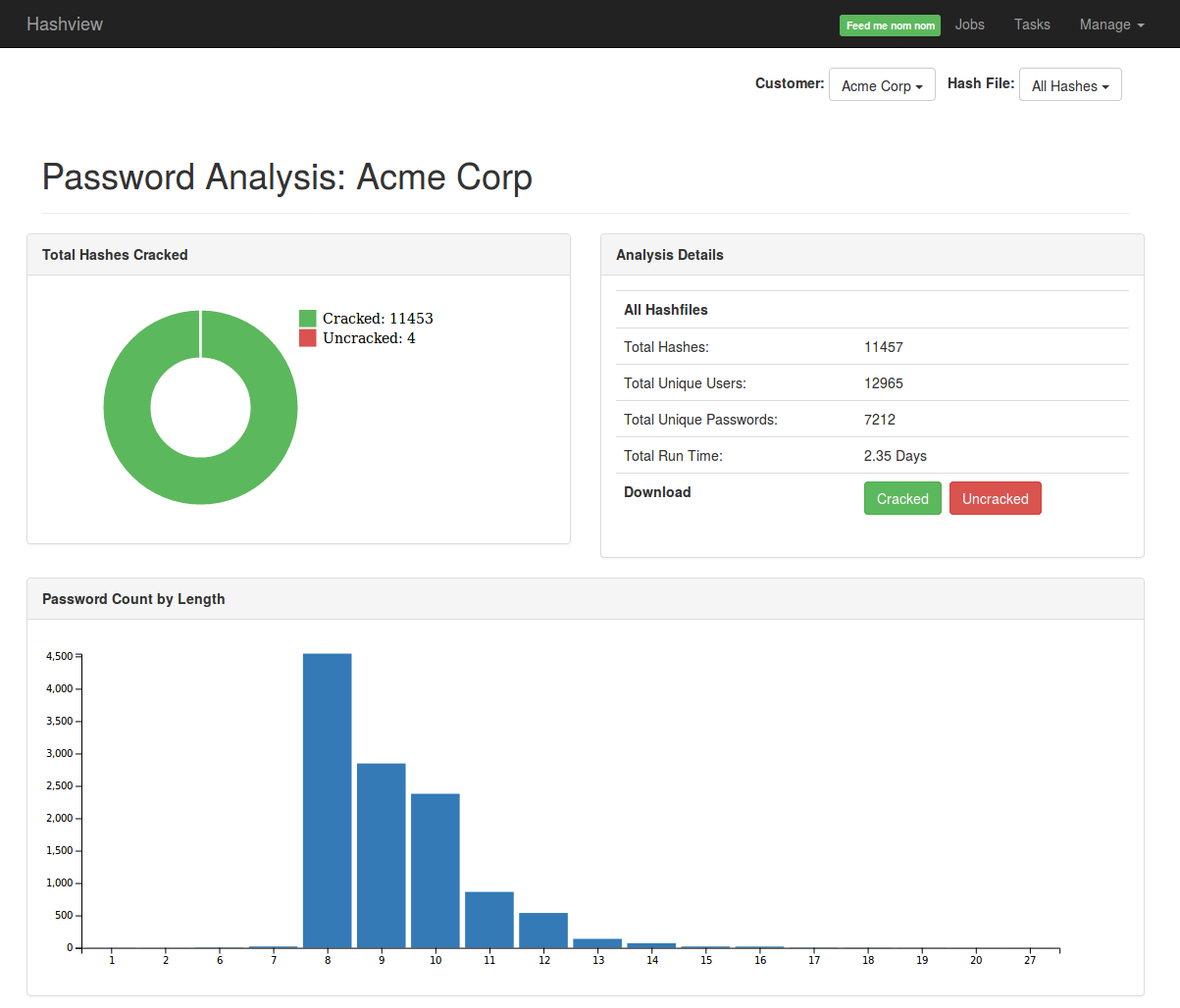Open the Hashview home link
1180x1008 pixels.
pos(65,25)
